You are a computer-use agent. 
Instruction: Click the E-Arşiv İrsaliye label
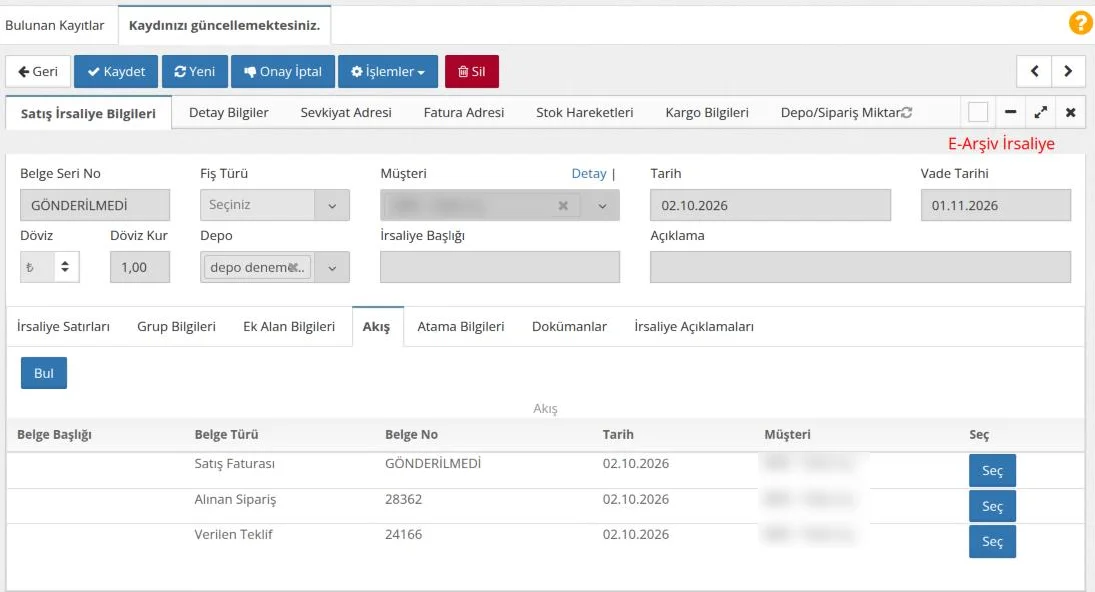[x=1001, y=144]
